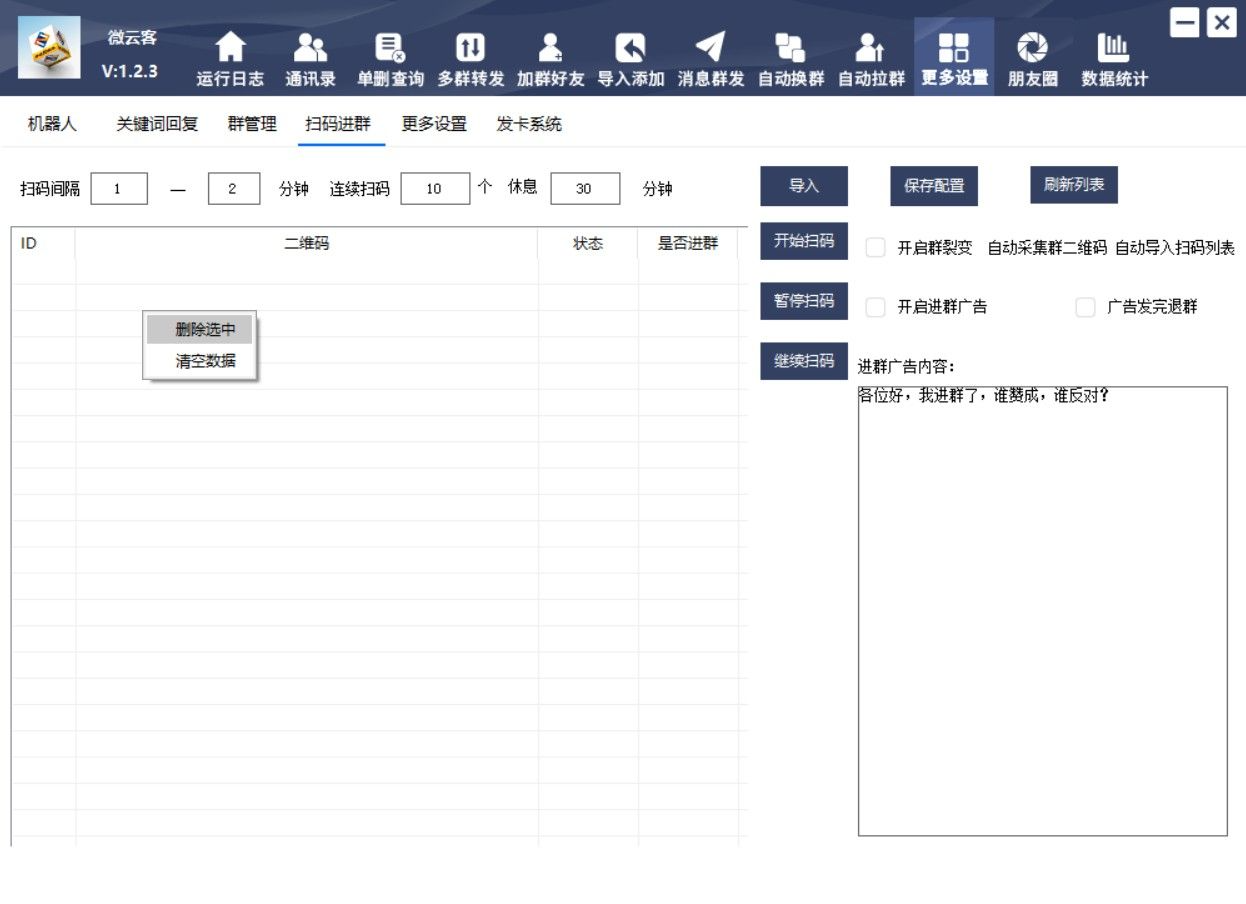The image size is (1246, 904).
Task: Switch to the 机器人 tab
Action: click(x=52, y=124)
